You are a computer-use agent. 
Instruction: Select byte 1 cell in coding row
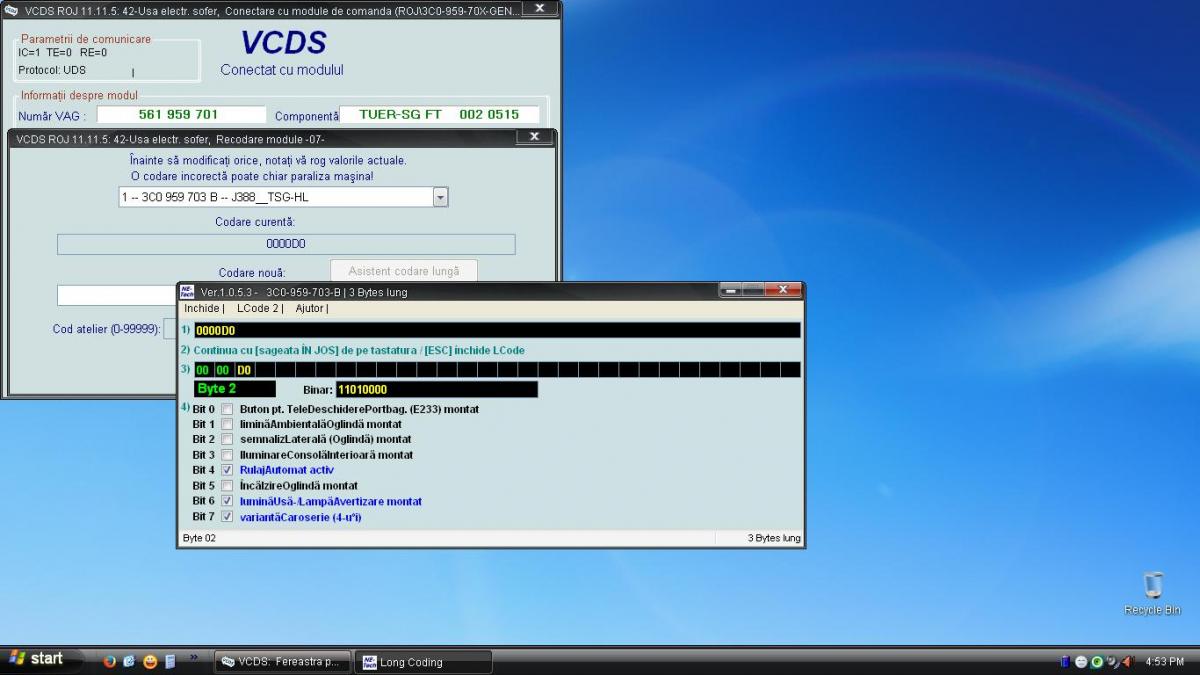[223, 370]
